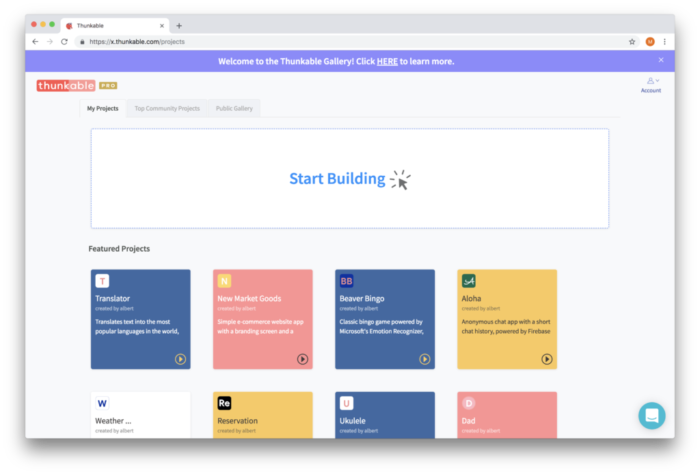The width and height of the screenshot is (700, 474).
Task: Click the thunkable logo
Action: click(66, 86)
